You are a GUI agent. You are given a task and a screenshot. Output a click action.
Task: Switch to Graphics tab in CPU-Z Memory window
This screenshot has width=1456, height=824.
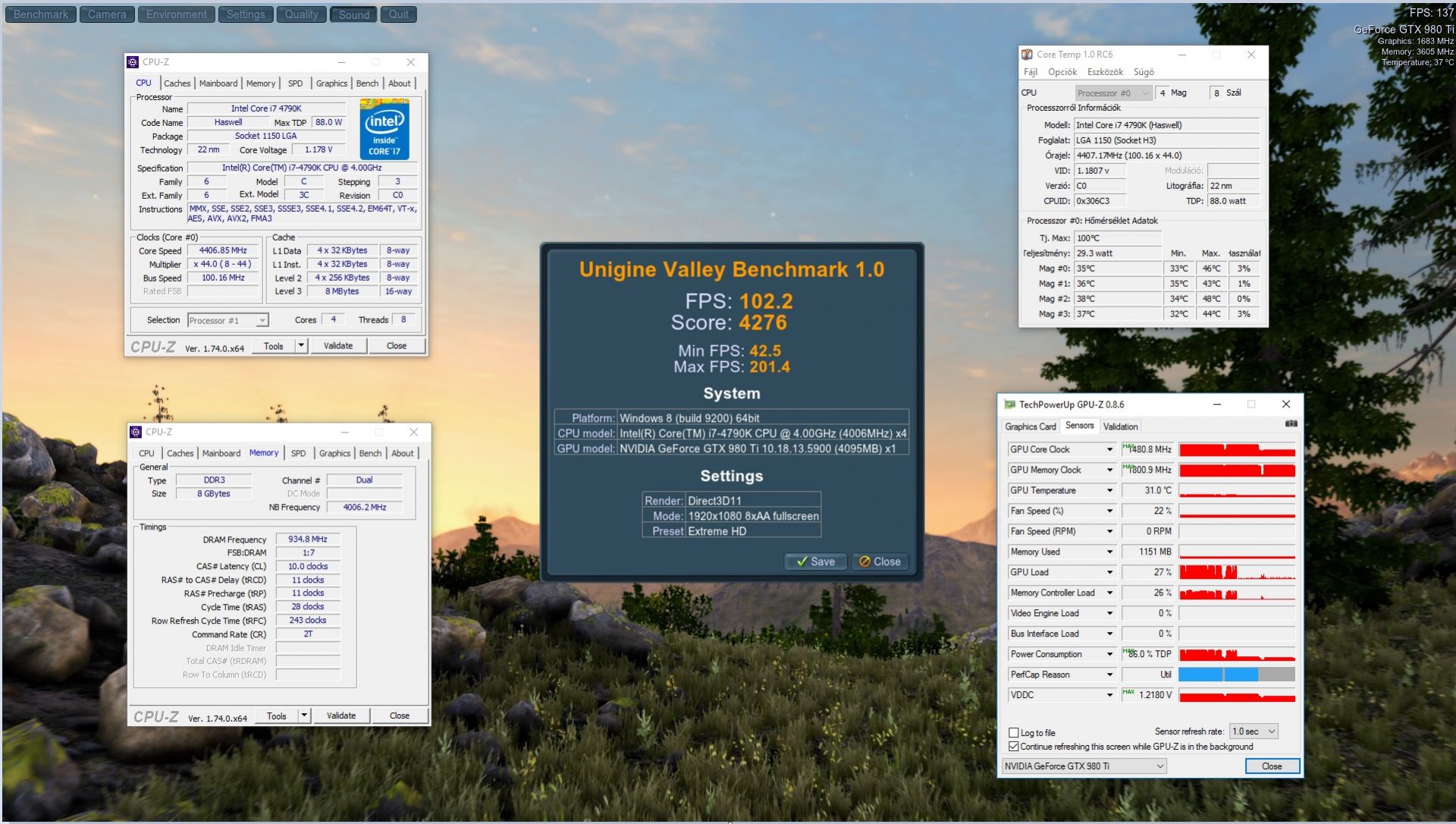click(x=334, y=453)
